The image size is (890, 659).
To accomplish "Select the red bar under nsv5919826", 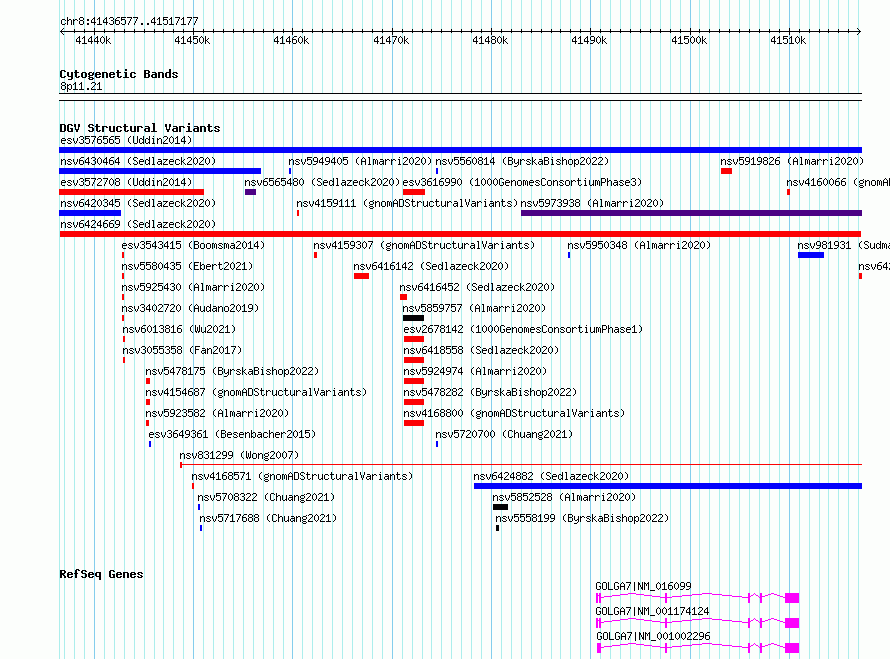I will 726,171.
